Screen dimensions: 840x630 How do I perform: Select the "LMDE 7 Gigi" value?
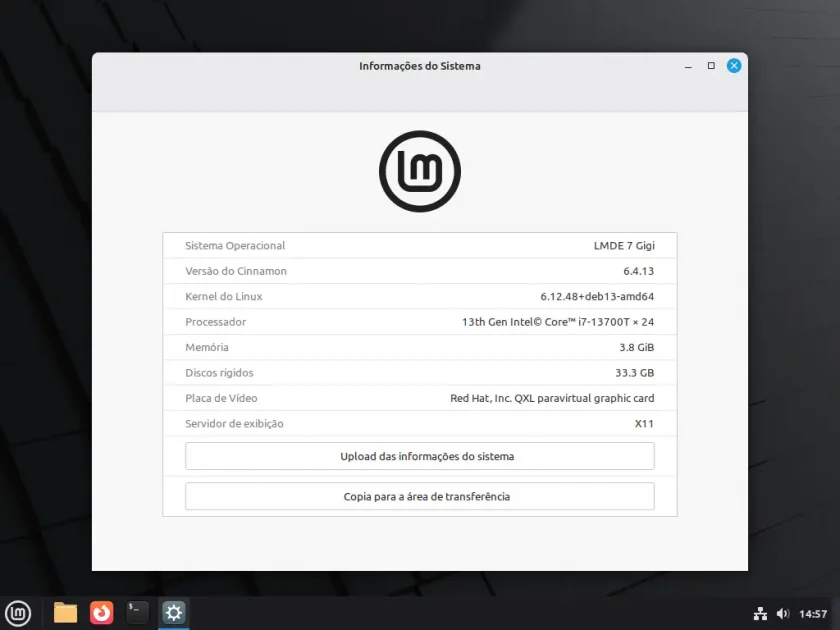pyautogui.click(x=624, y=246)
